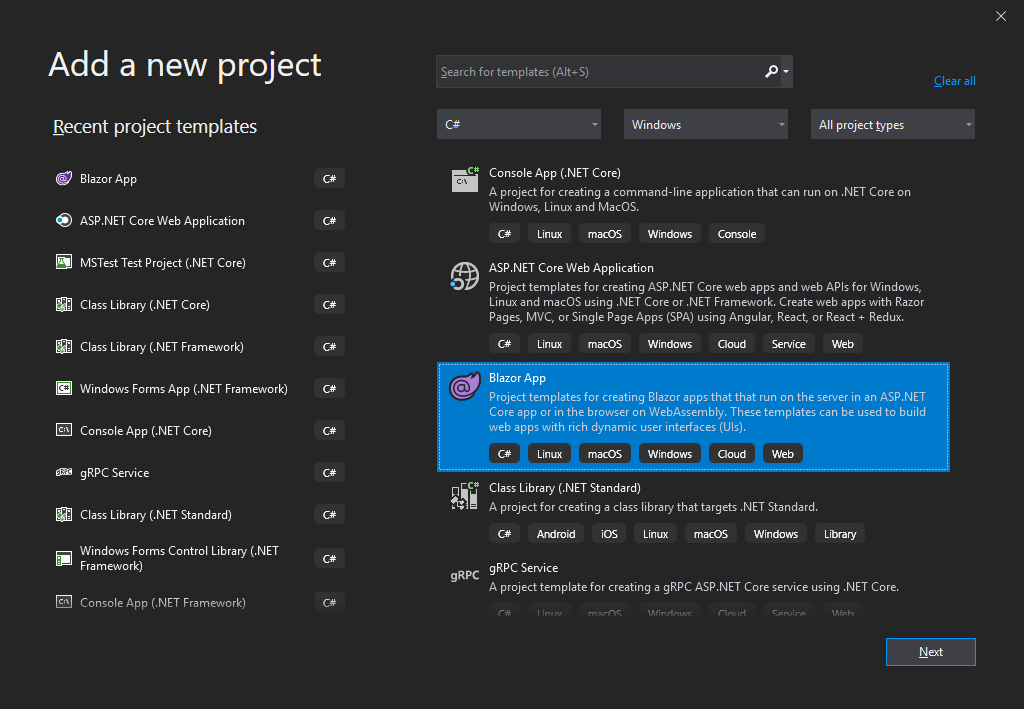Click the Console App (.NET Core) icon in recent templates
This screenshot has width=1024, height=709.
tap(64, 430)
